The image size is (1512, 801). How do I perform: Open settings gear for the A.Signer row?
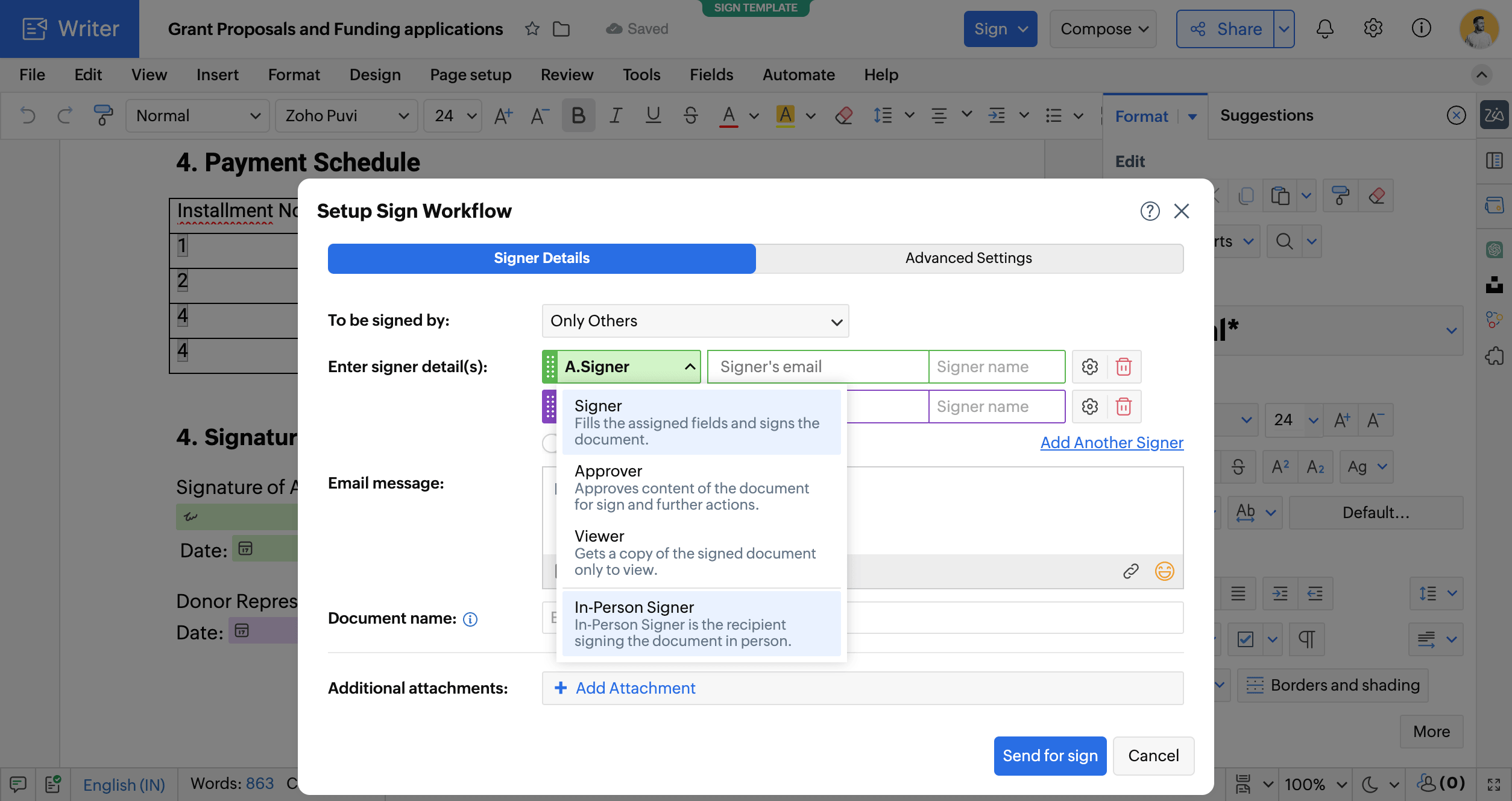pos(1089,367)
